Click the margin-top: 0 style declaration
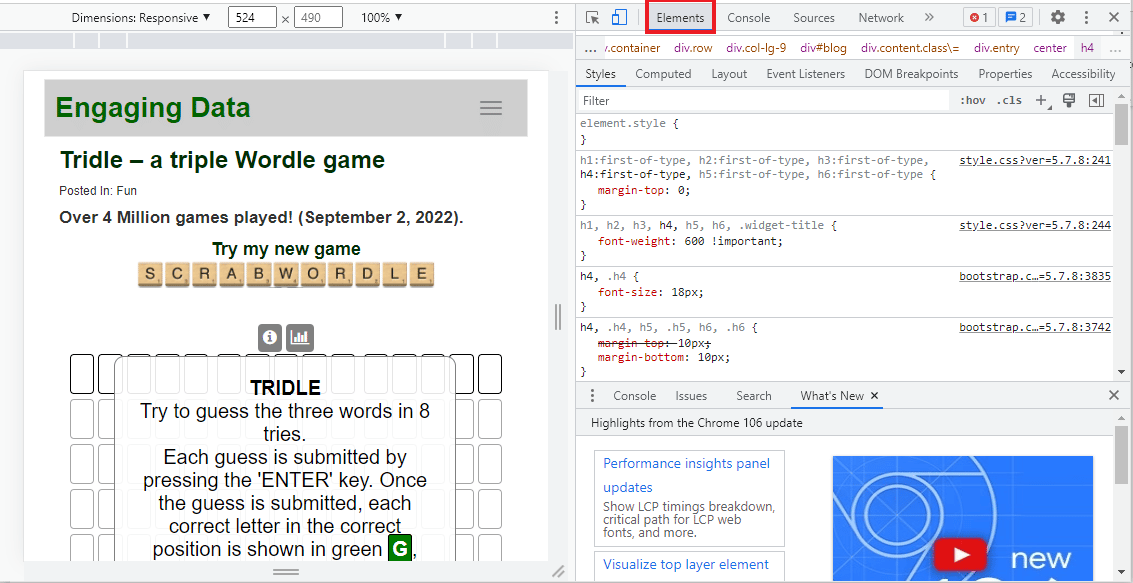Viewport: 1133px width, 583px height. point(645,191)
